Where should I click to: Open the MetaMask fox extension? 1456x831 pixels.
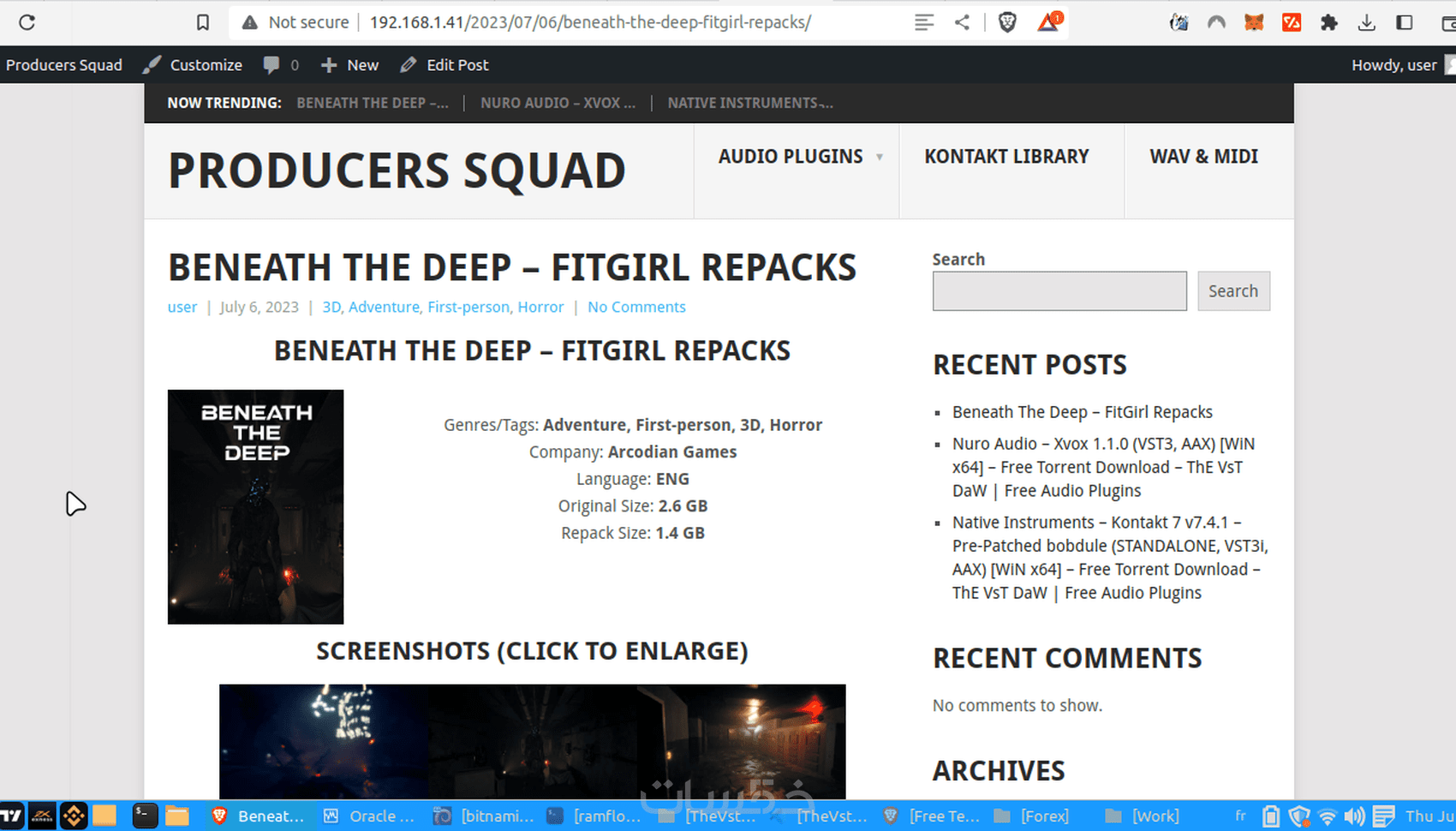tap(1254, 22)
